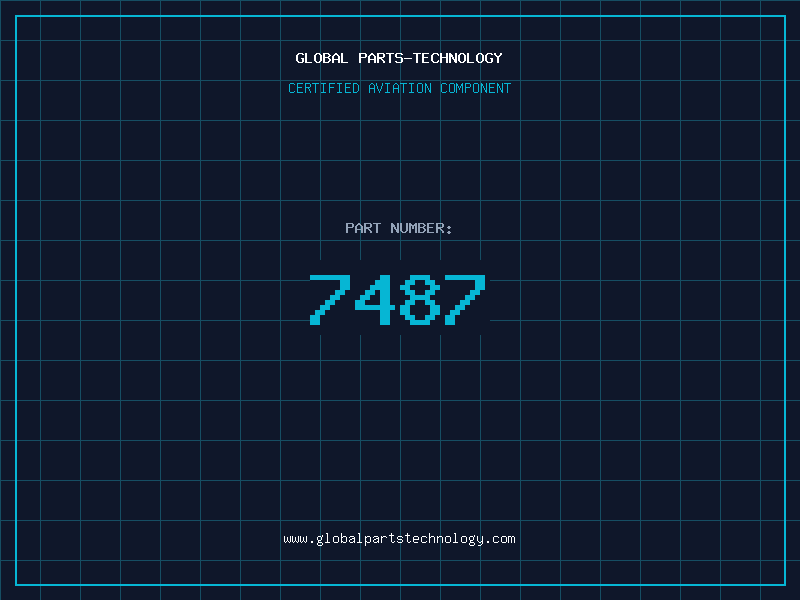Open the www.globalpartstechnology.com link

point(399,539)
